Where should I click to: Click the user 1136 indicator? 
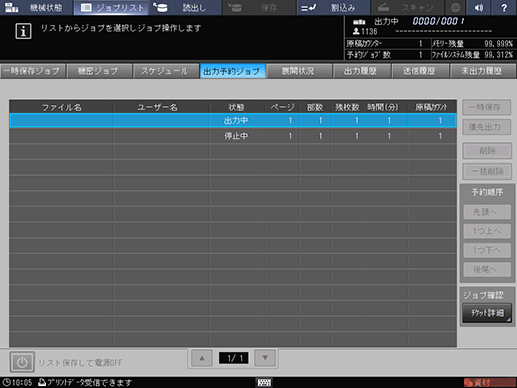365,32
